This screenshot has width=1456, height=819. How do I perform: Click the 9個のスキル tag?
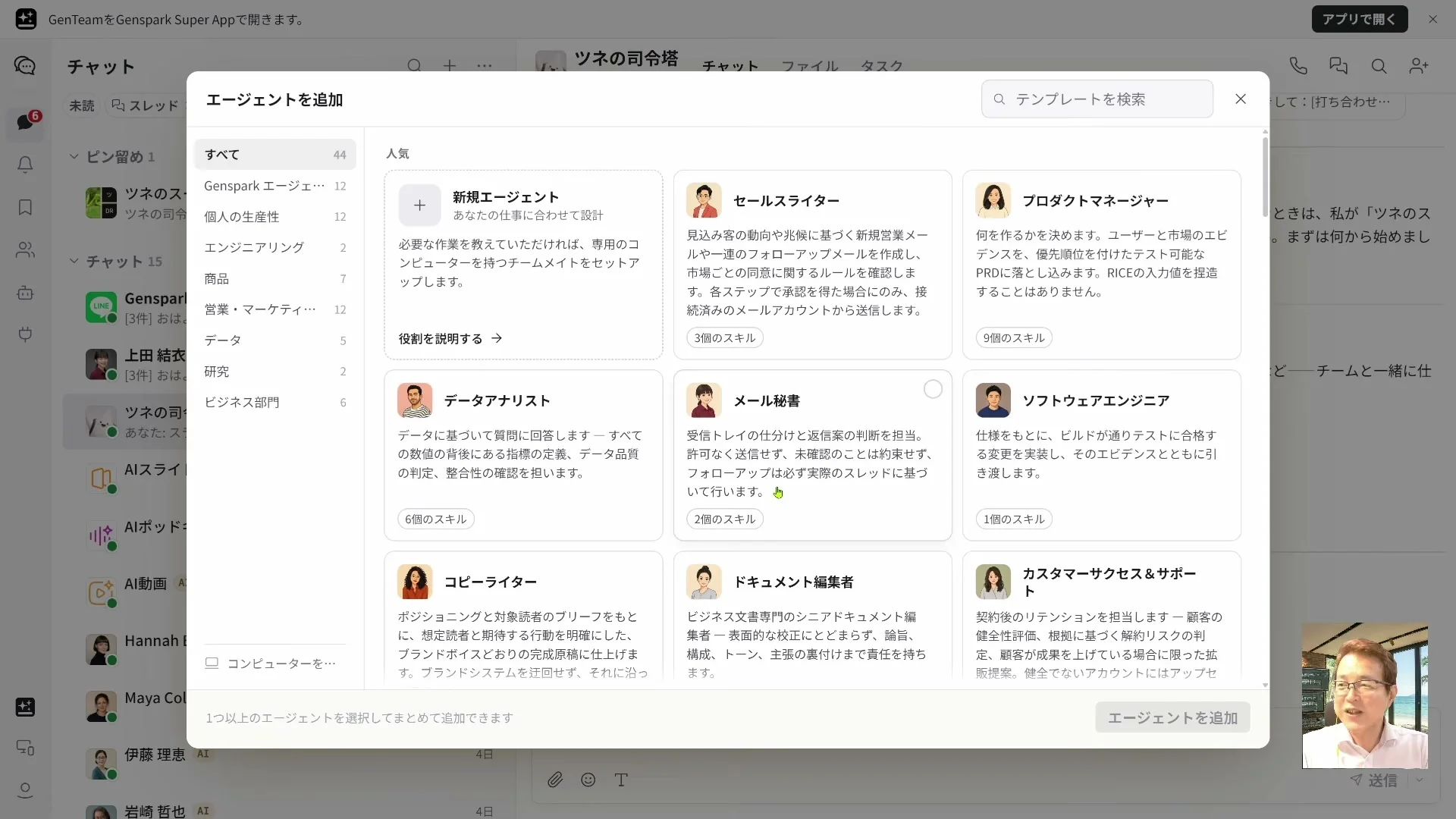tap(1014, 338)
